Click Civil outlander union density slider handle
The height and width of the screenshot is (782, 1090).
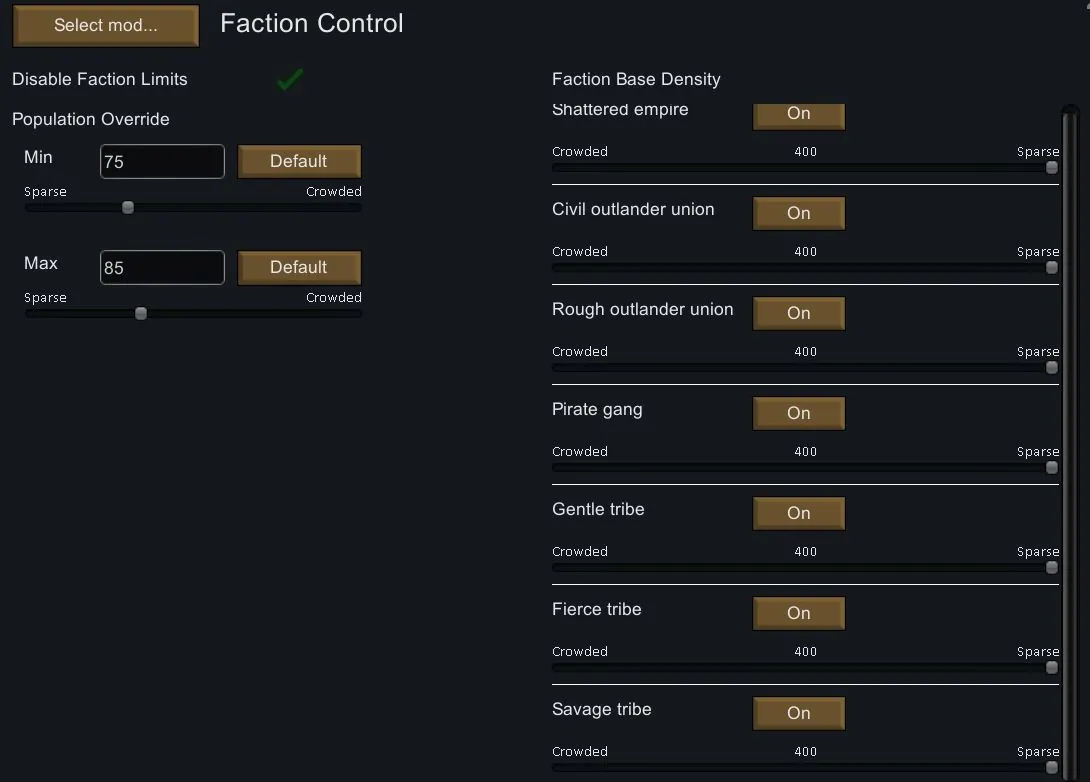point(1052,268)
